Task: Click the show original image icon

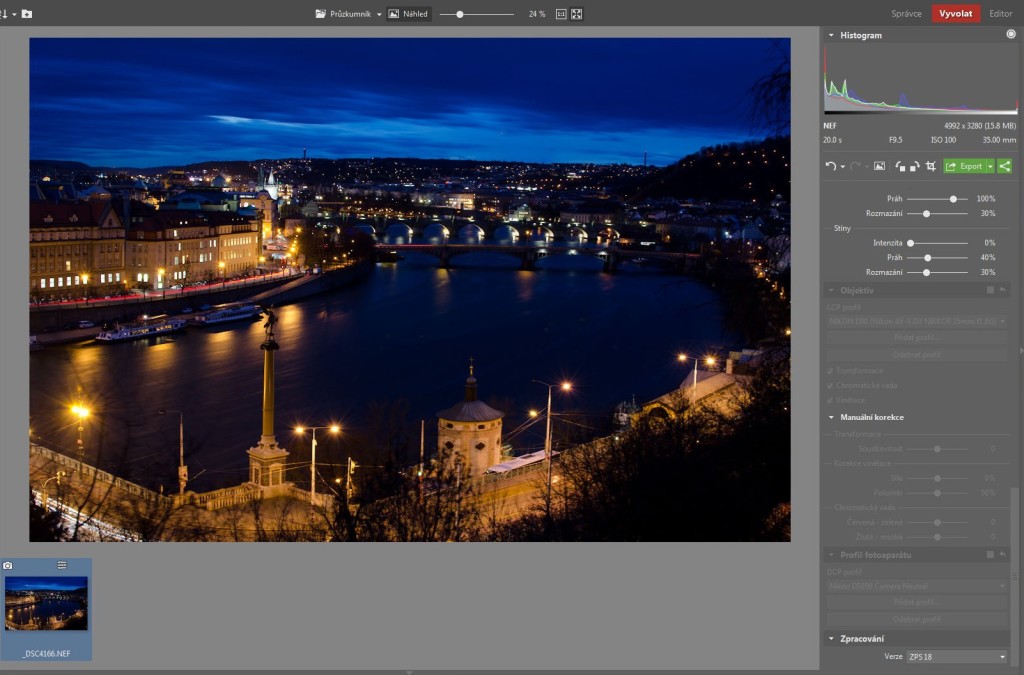Action: click(879, 166)
